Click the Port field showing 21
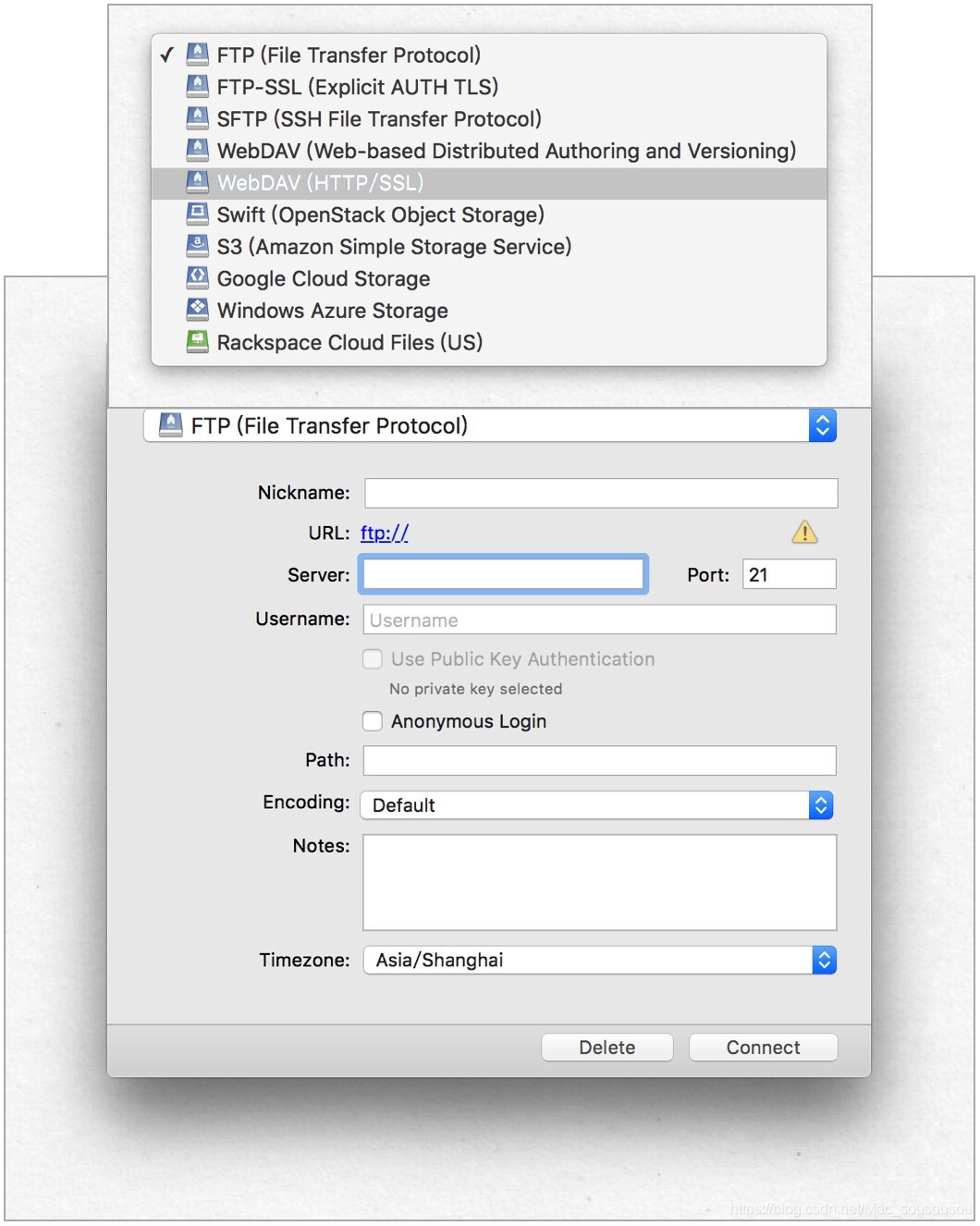Viewport: 980px width, 1226px height. coord(790,574)
